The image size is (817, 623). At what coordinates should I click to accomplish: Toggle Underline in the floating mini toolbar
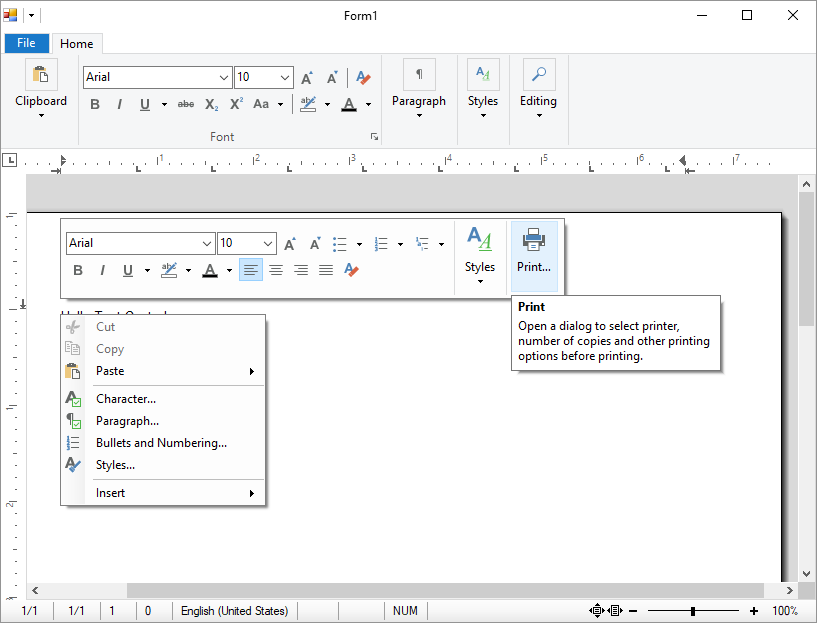[128, 270]
